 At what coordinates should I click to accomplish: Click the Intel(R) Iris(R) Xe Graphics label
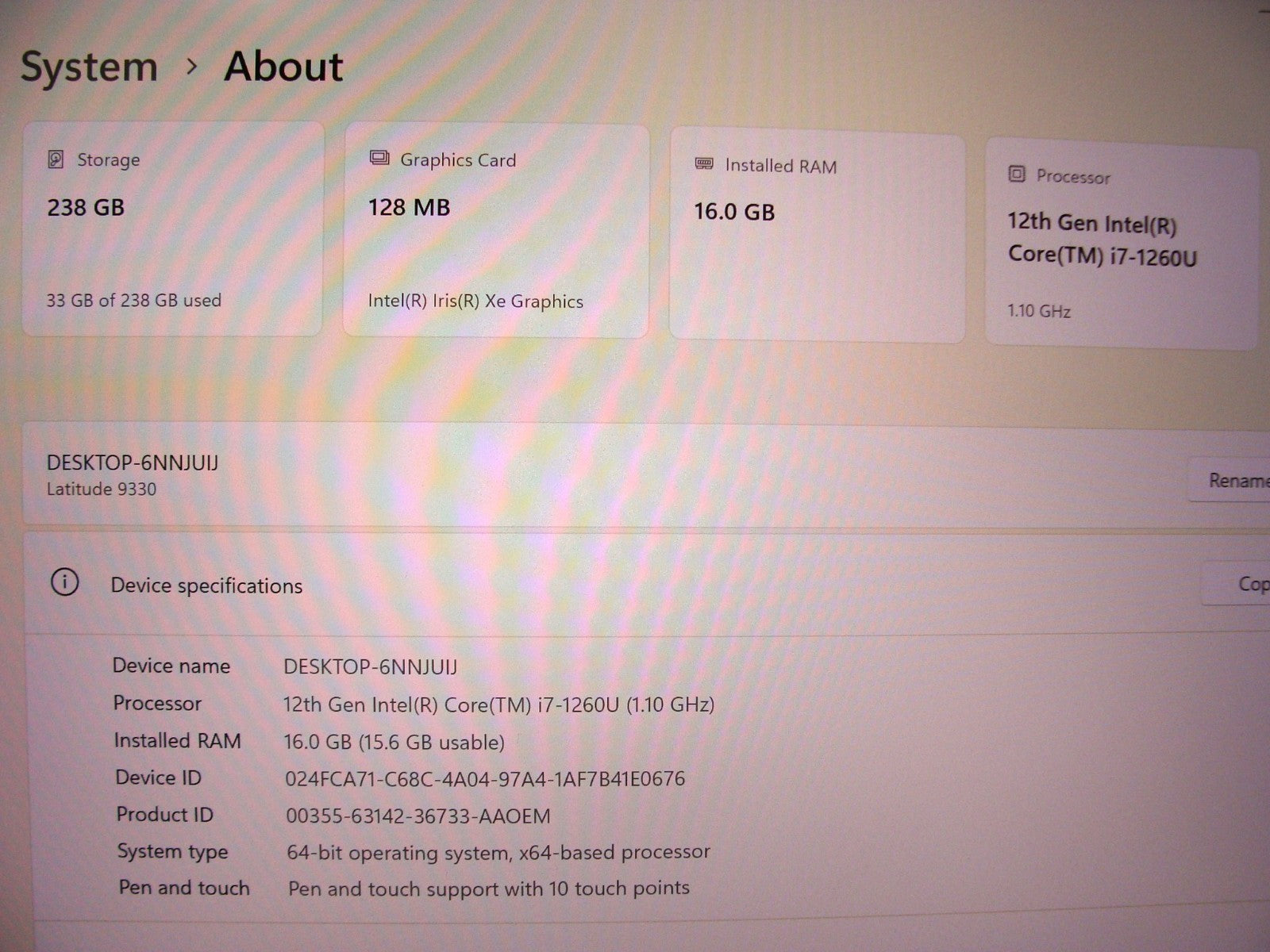475,301
